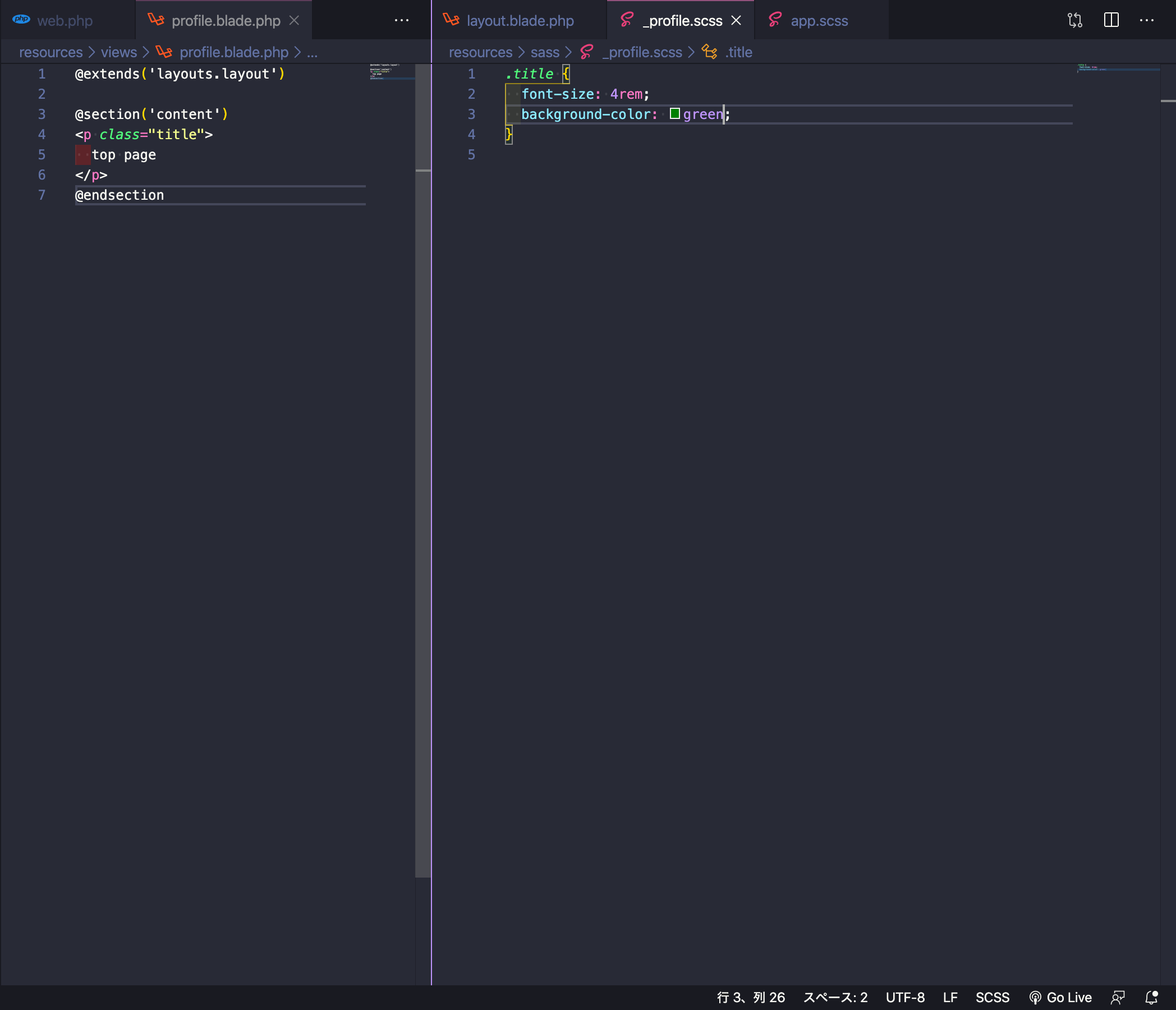
Task: Click the _profile.scss breadcrumb
Action: 642,52
